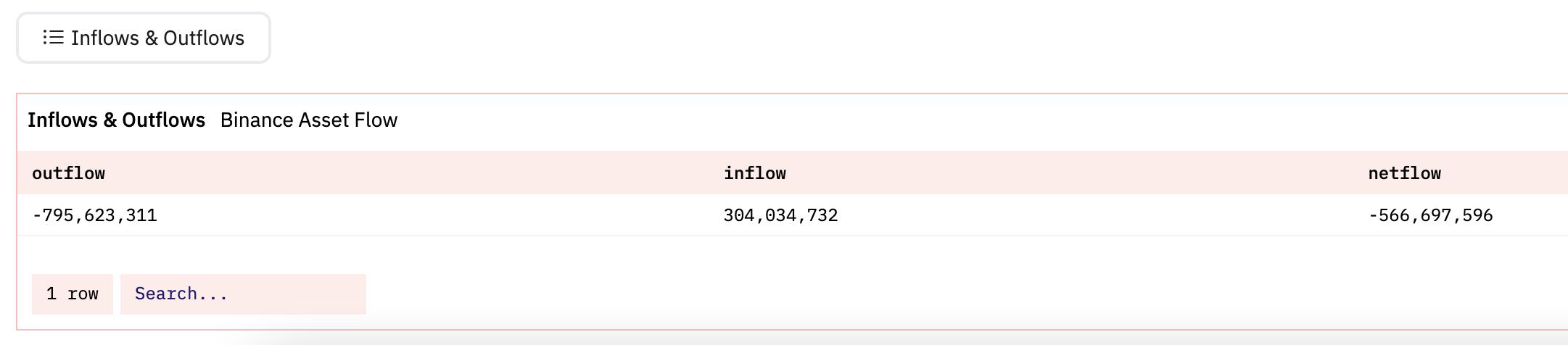
Task: Focus the Search... input field
Action: tap(243, 294)
